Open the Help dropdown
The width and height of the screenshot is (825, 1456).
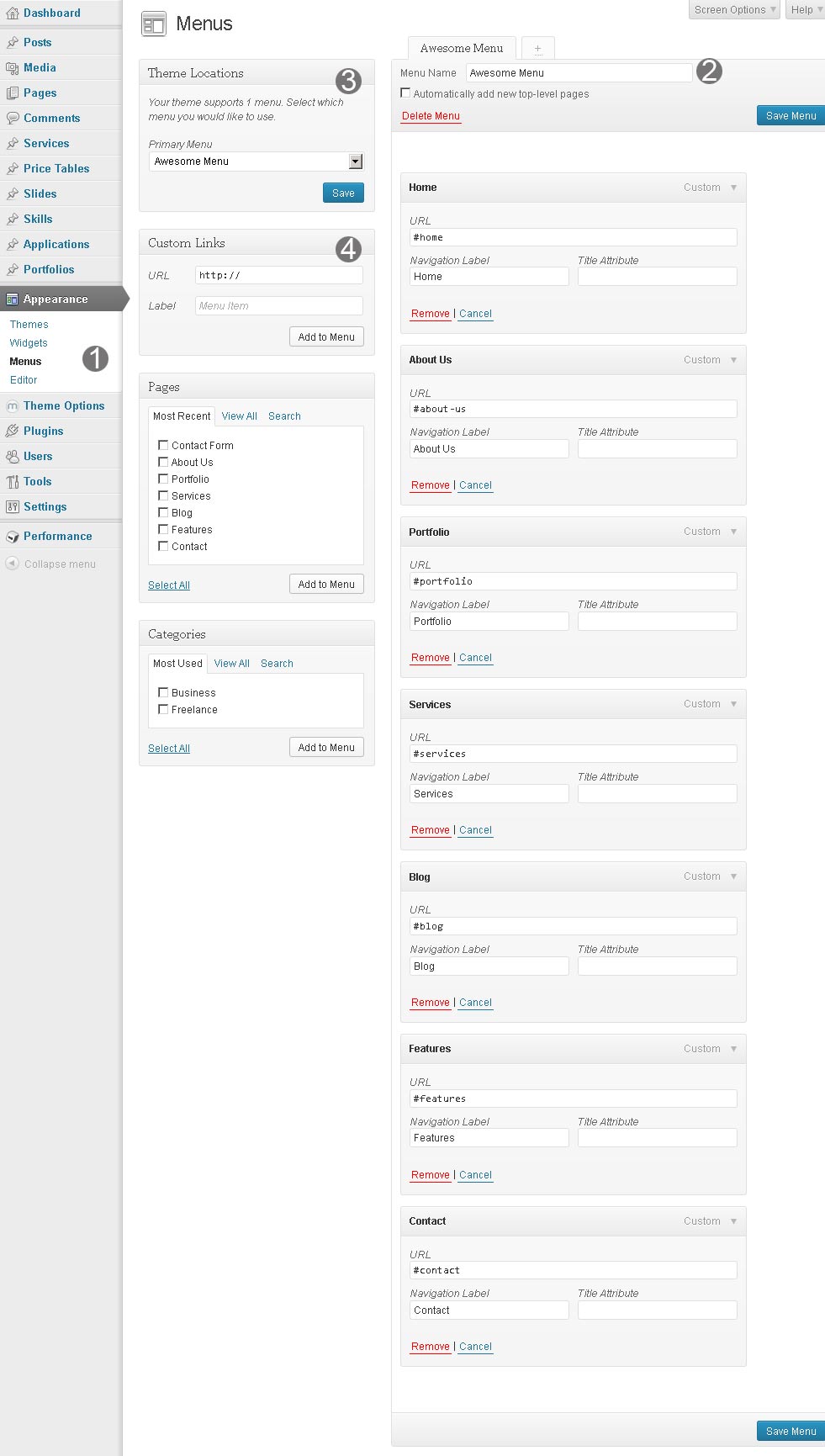click(x=806, y=9)
